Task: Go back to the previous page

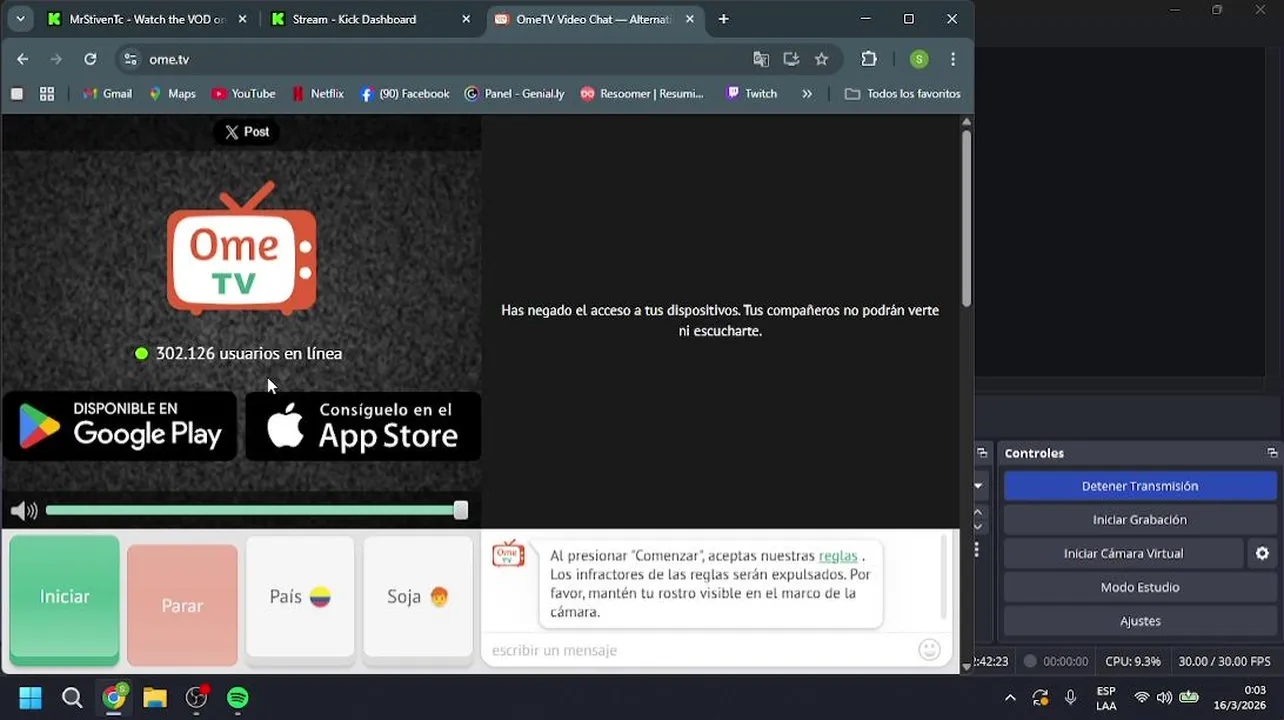Action: (22, 59)
